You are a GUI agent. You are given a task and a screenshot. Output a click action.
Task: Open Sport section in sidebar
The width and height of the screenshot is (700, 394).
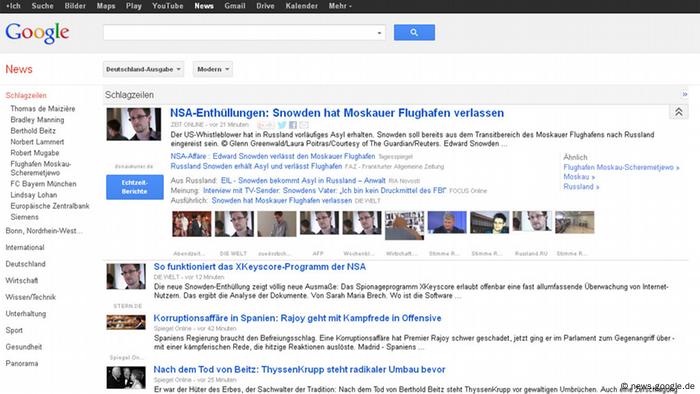[x=14, y=331]
